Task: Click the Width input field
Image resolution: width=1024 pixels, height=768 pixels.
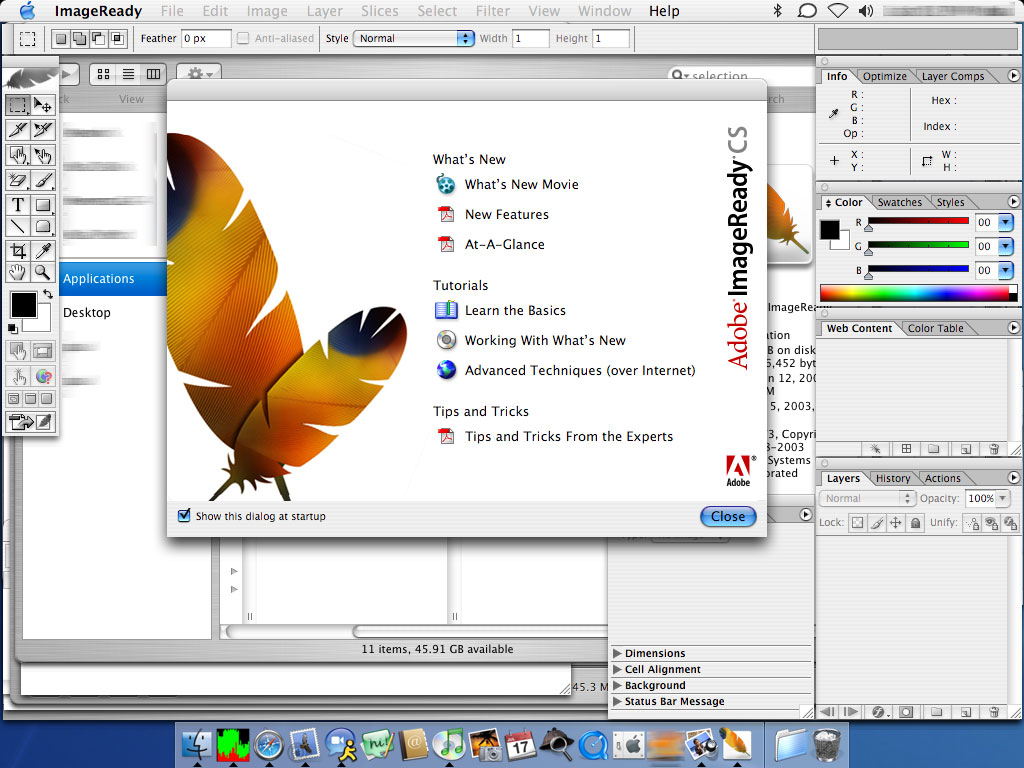Action: (530, 39)
